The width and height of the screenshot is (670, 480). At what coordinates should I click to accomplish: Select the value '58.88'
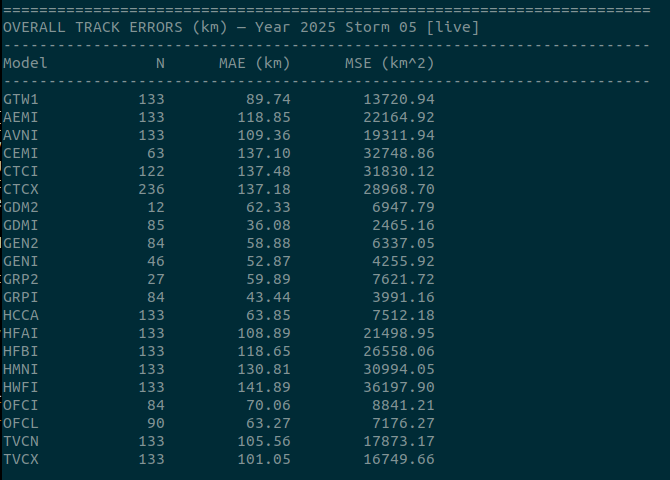coord(268,243)
